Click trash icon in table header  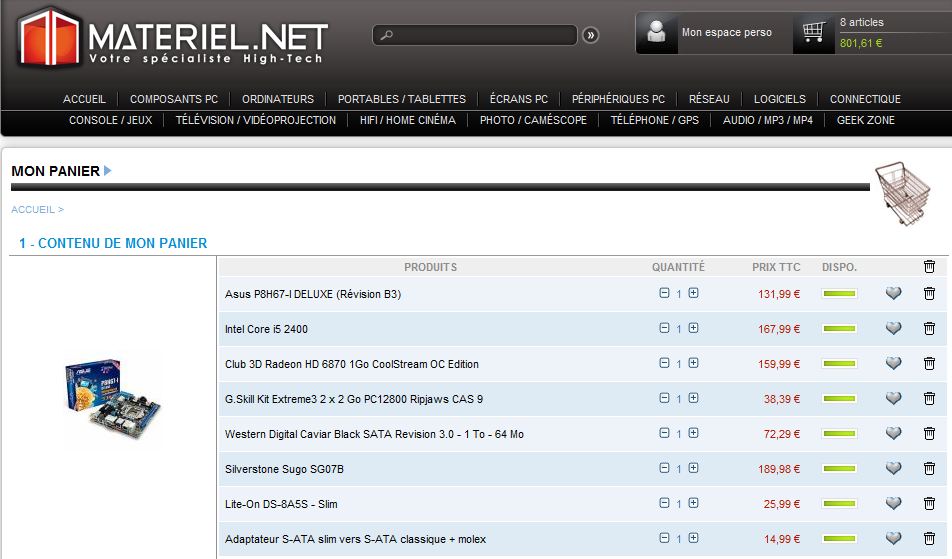(929, 267)
